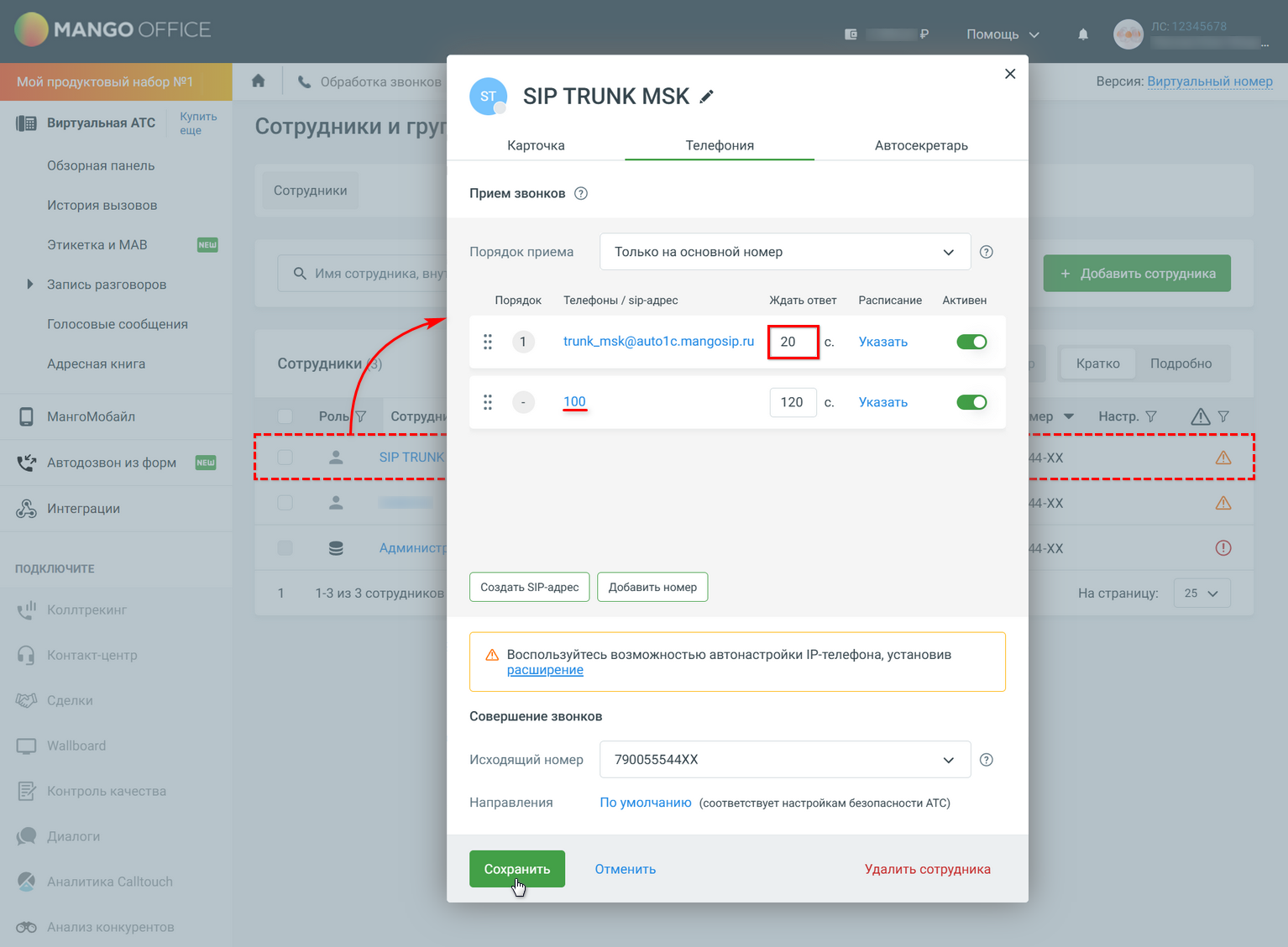Toggle active switch for number 100
The height and width of the screenshot is (947, 1288).
coord(971,402)
